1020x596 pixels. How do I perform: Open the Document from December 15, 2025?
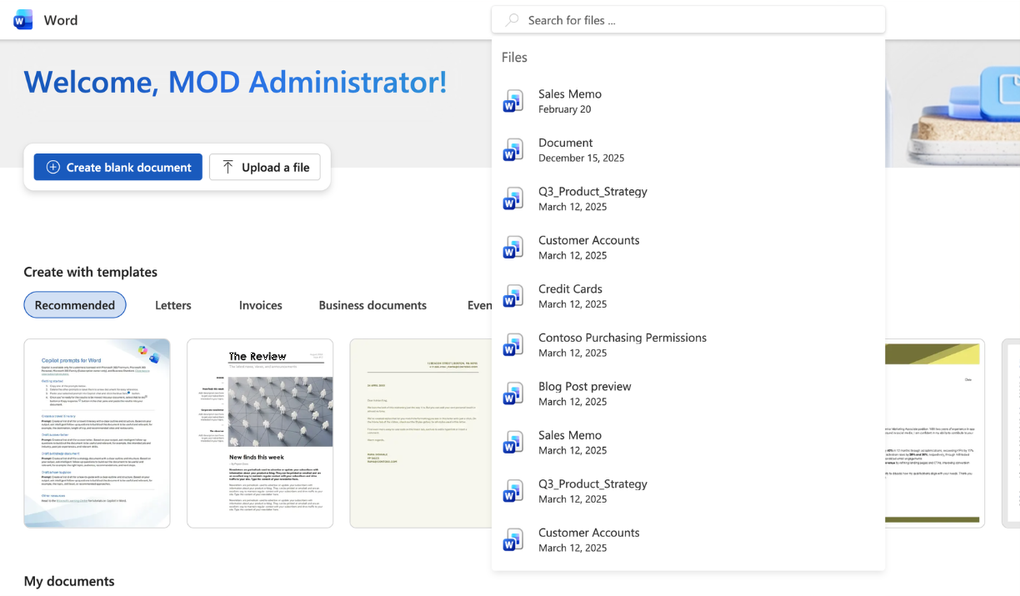566,149
